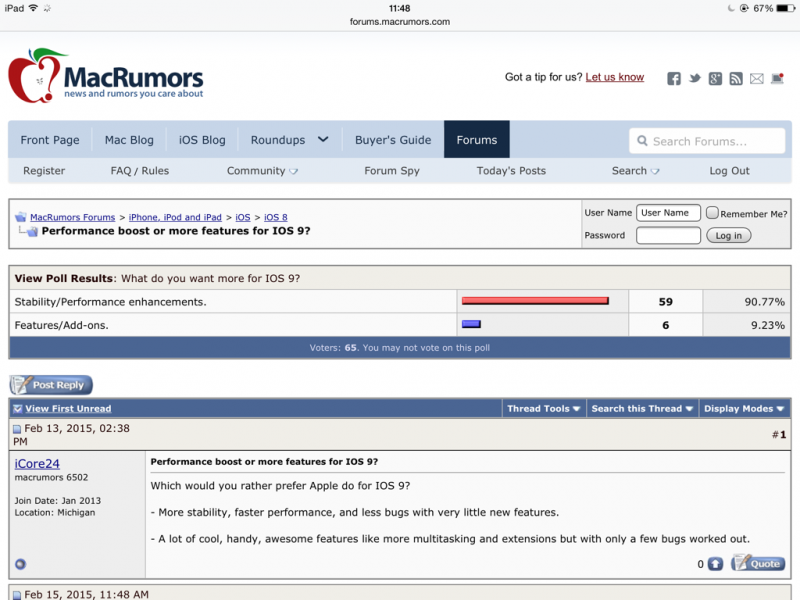Click the Let us know link

coord(614,77)
